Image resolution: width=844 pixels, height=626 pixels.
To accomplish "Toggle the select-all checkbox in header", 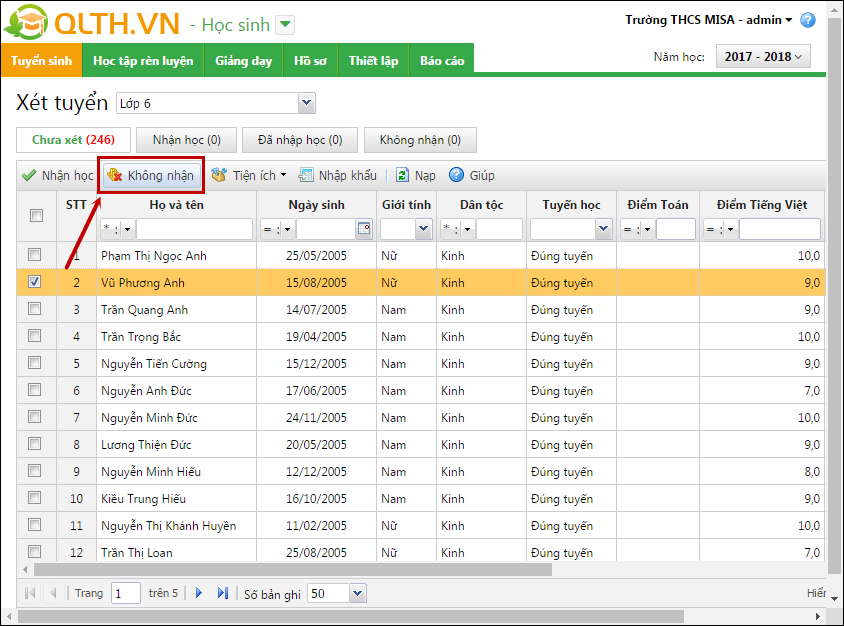I will [x=36, y=216].
